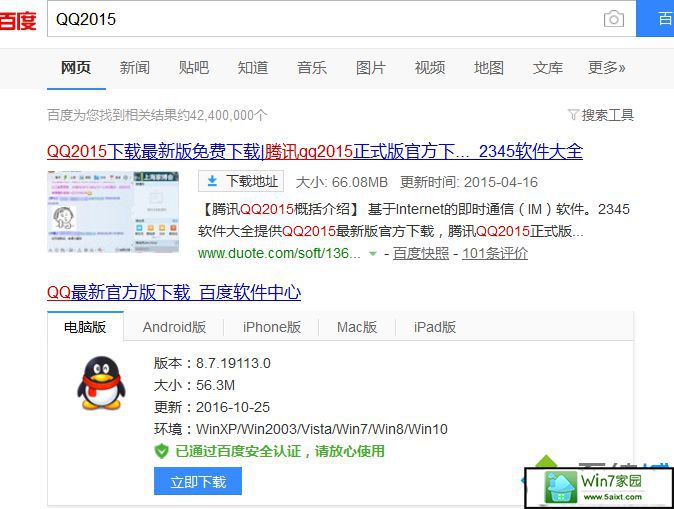Screen dimensions: 674x509
Task: Click the 【腾讯QQ2015概括介绍】 description text
Action: click(414, 220)
